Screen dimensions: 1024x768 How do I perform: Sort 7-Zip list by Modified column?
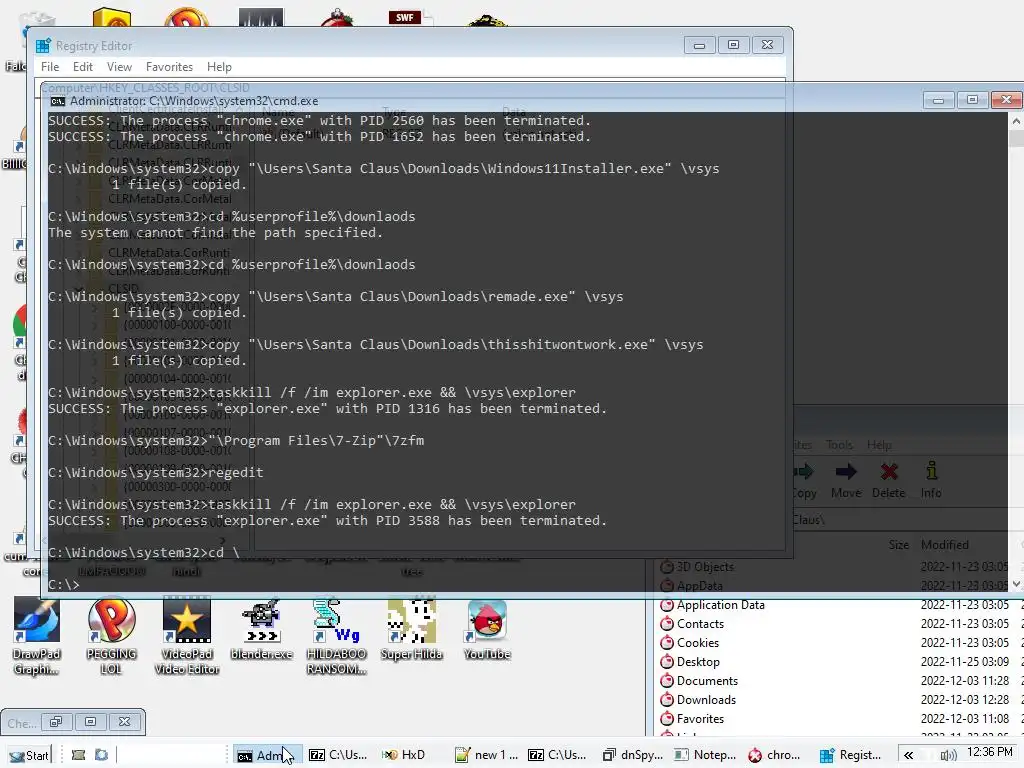click(944, 545)
